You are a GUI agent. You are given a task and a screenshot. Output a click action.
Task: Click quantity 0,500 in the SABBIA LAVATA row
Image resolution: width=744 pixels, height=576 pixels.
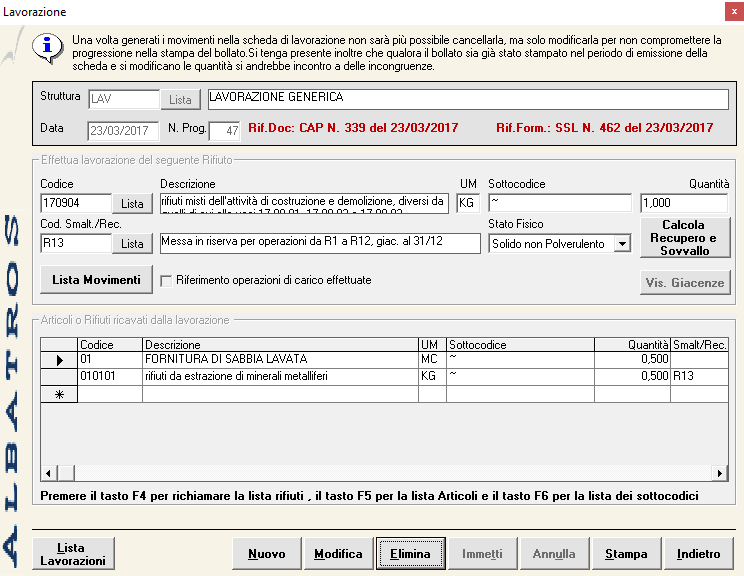pos(632,360)
